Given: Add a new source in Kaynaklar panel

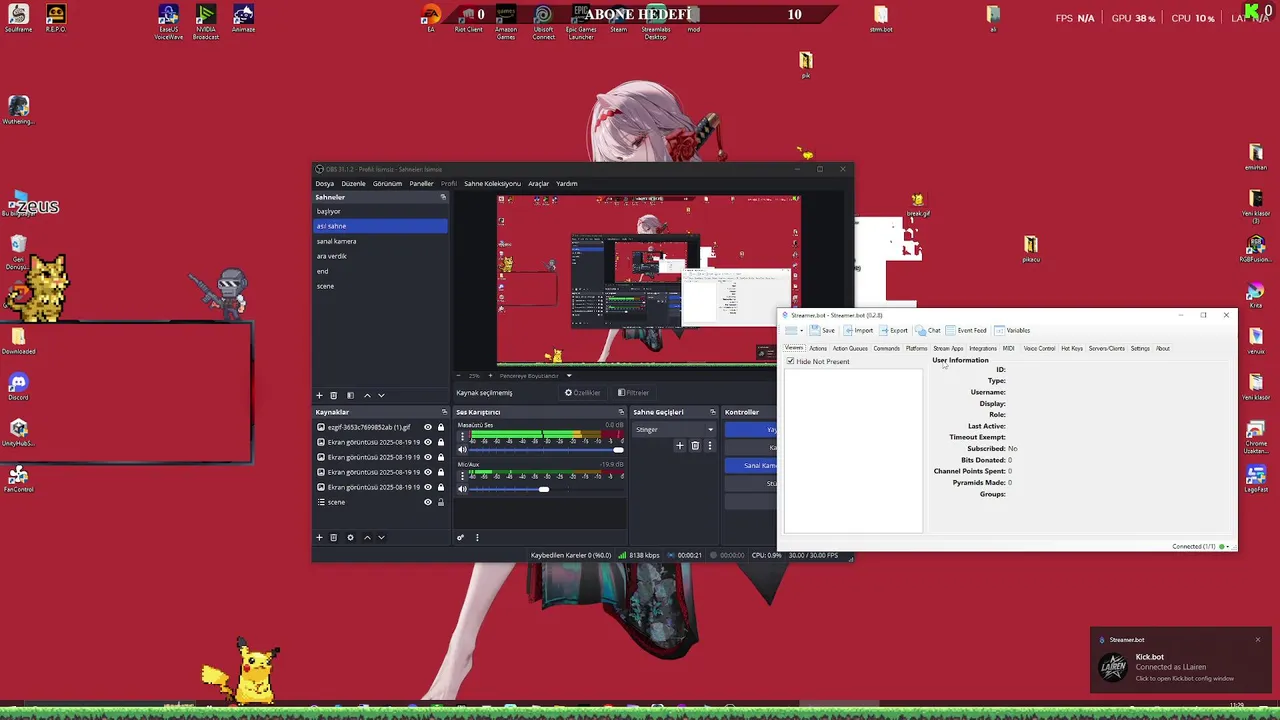Looking at the screenshot, I should (x=319, y=537).
